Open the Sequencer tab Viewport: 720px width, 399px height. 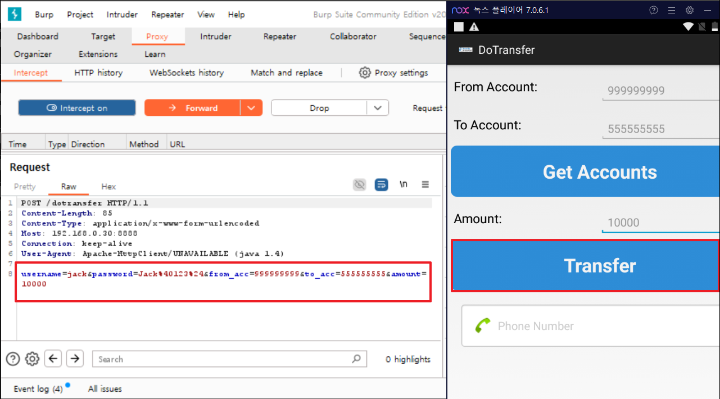point(427,36)
